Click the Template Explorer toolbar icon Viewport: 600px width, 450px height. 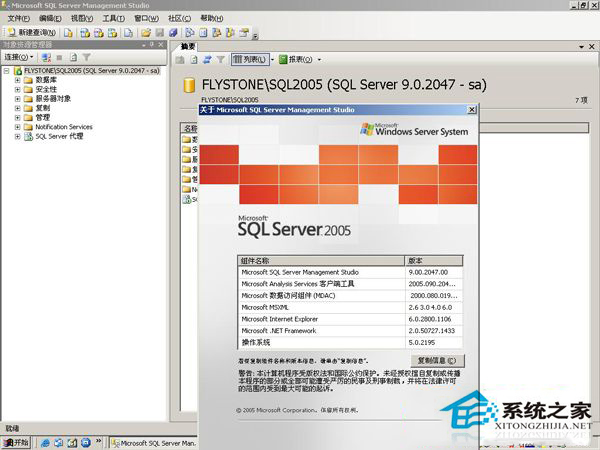230,33
